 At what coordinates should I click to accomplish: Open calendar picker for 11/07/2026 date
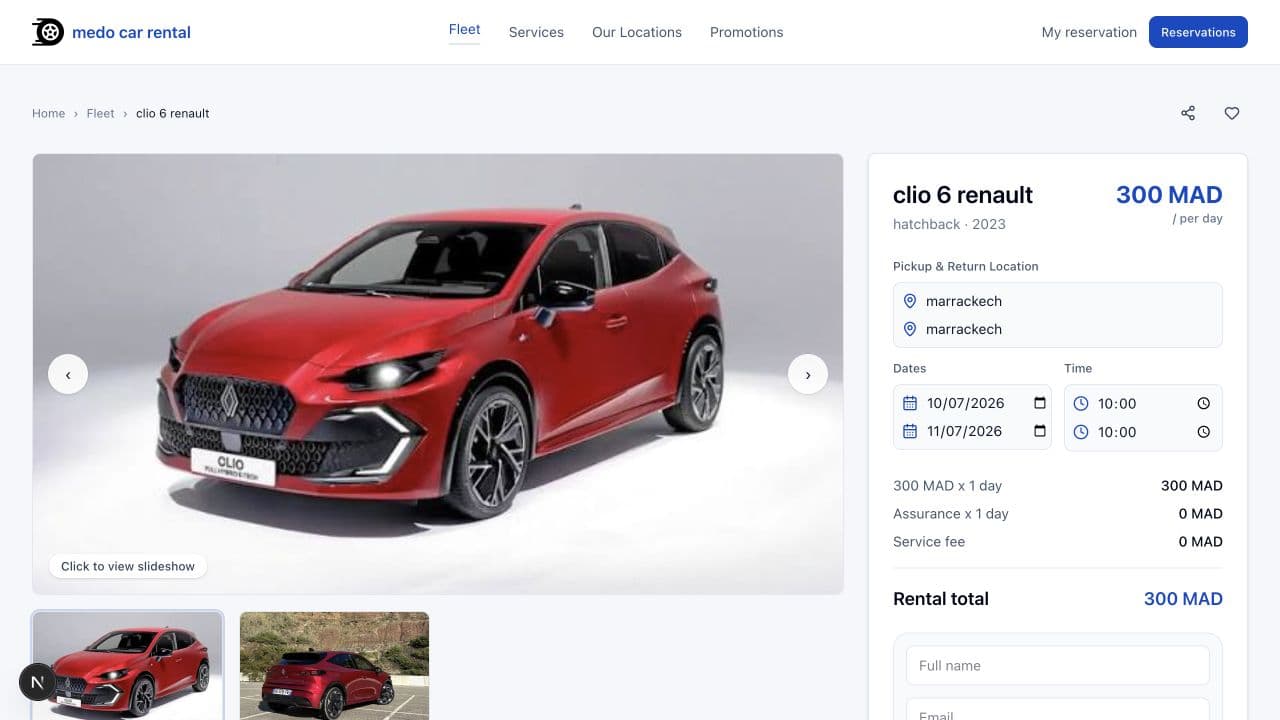(x=1040, y=431)
